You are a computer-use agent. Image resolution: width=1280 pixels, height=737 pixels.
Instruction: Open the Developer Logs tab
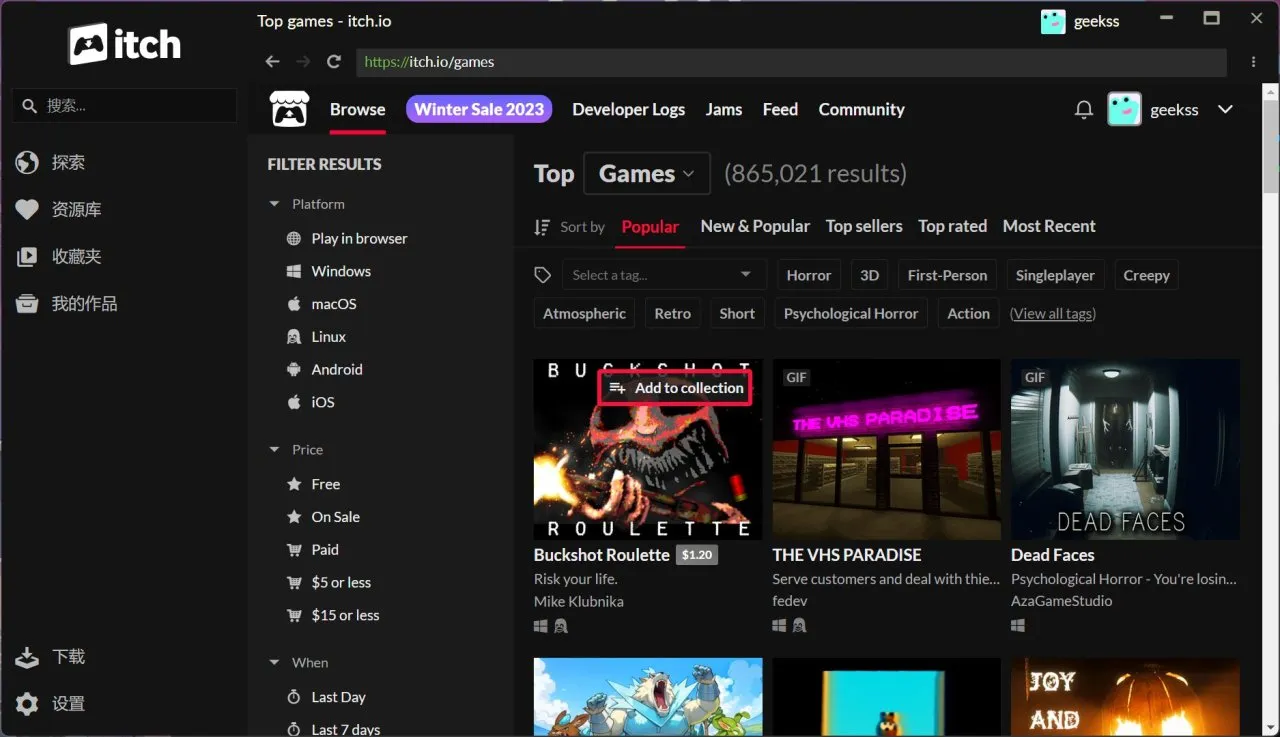point(628,110)
